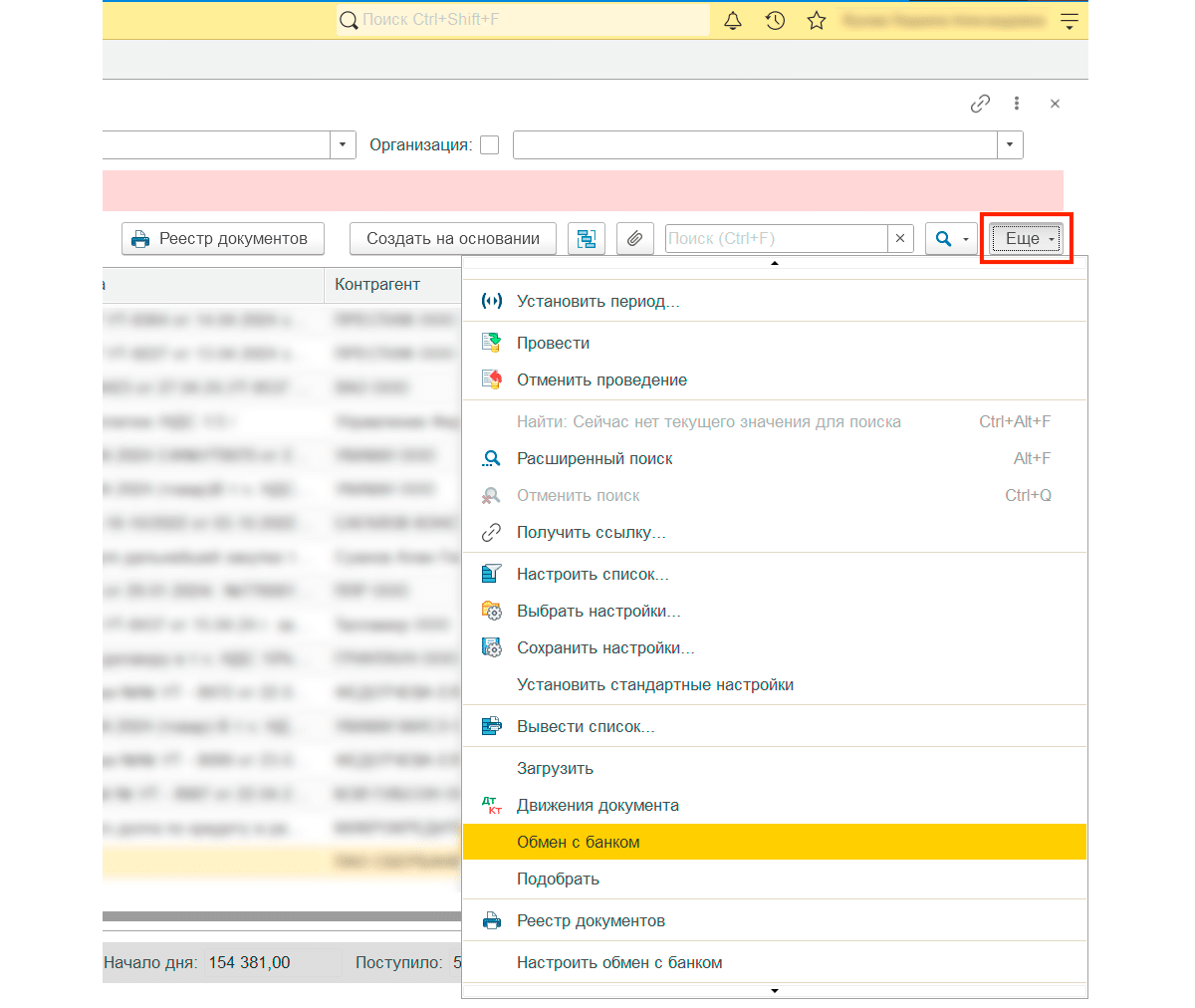Click the notifications bell icon
This screenshot has height=1008, width=1195.
pyautogui.click(x=733, y=21)
